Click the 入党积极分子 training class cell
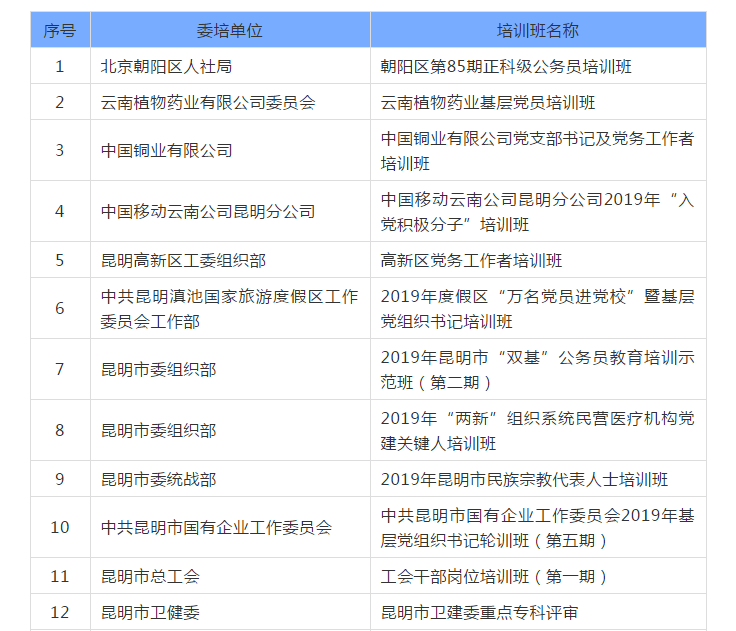This screenshot has height=631, width=736. pos(538,211)
